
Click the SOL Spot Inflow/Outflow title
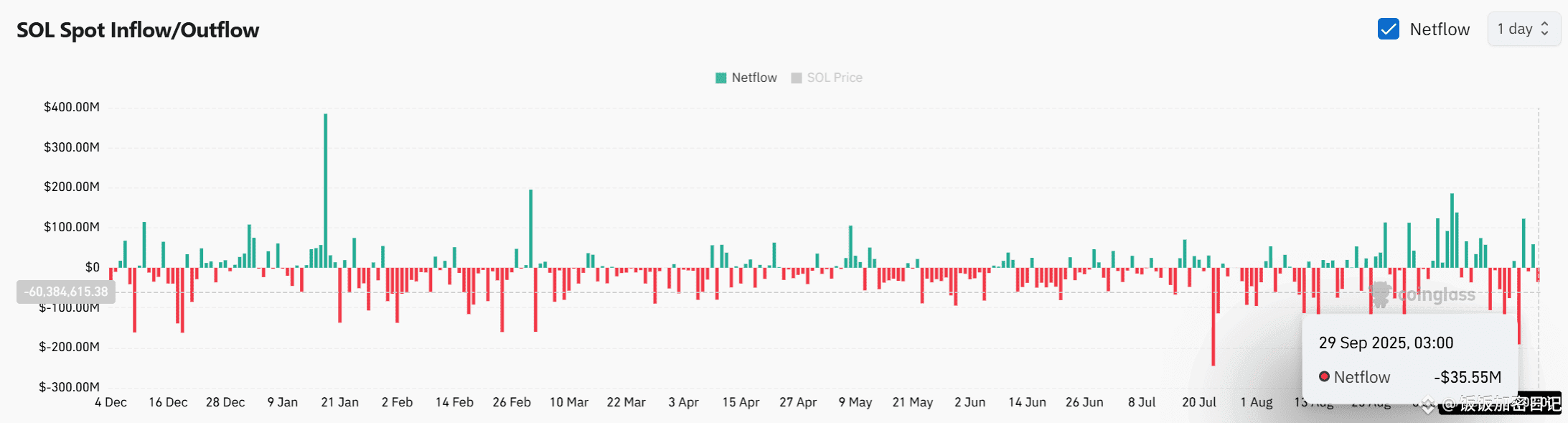pyautogui.click(x=138, y=30)
